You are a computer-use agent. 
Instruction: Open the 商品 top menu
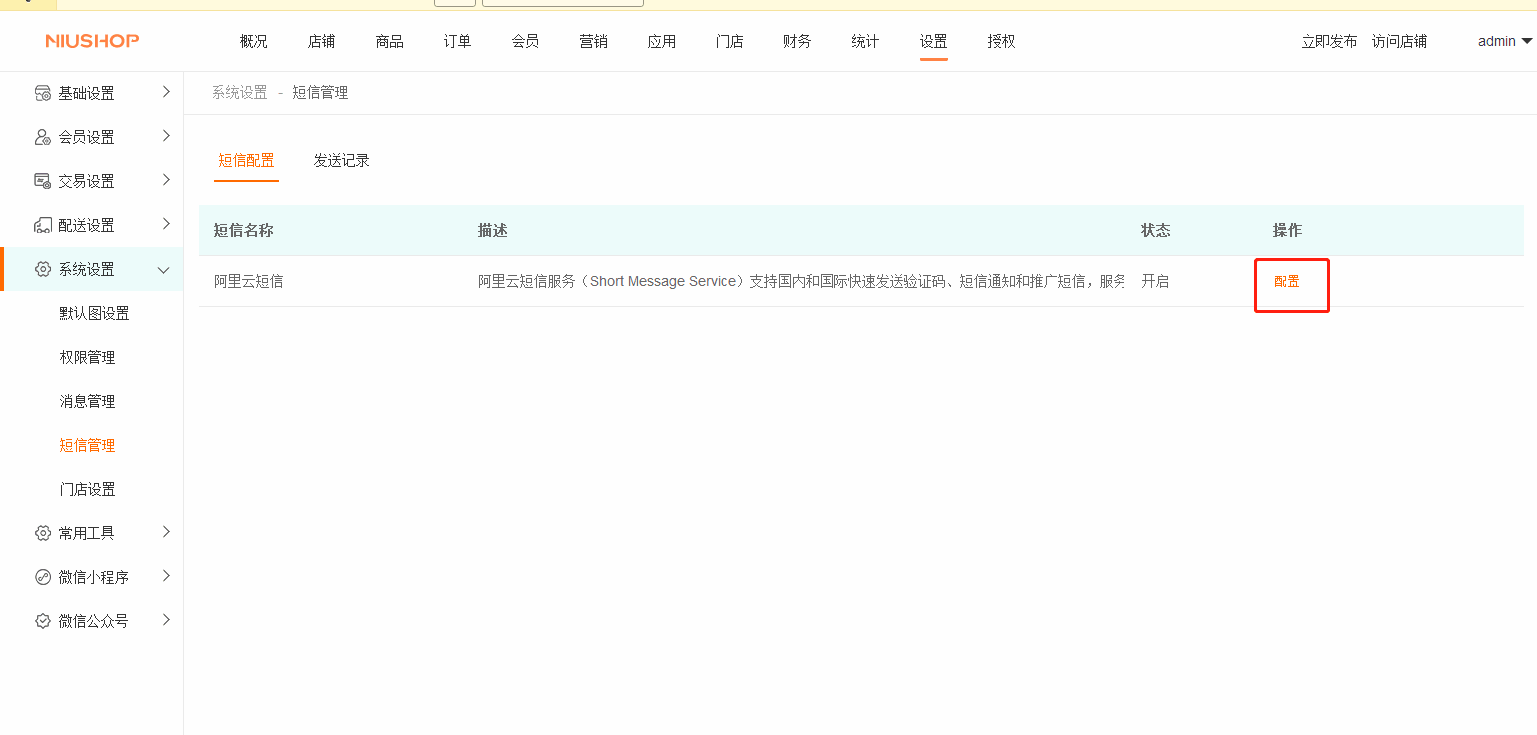pos(390,42)
